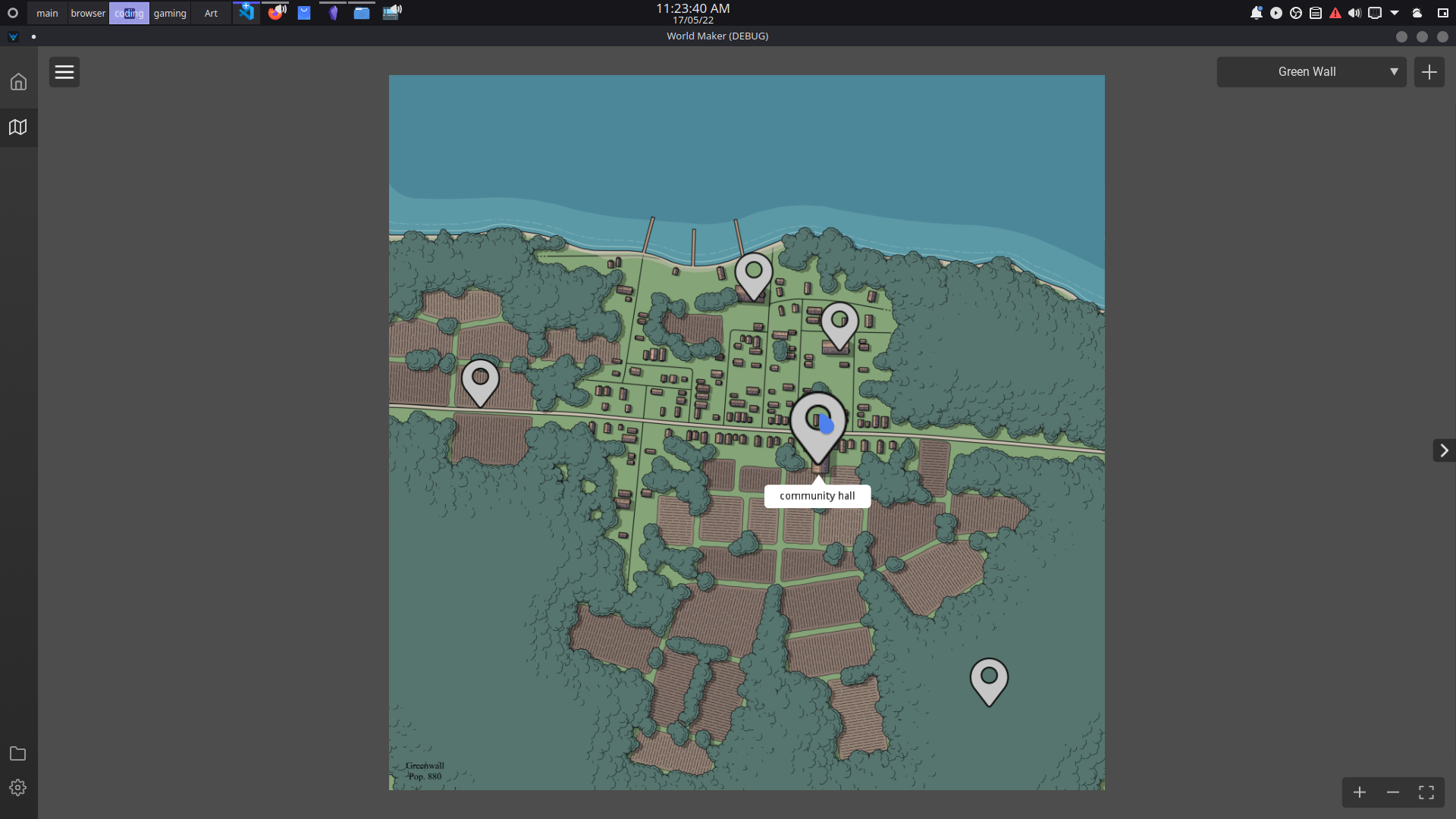Switch to the gaming workspace
Image resolution: width=1456 pixels, height=819 pixels.
point(170,13)
